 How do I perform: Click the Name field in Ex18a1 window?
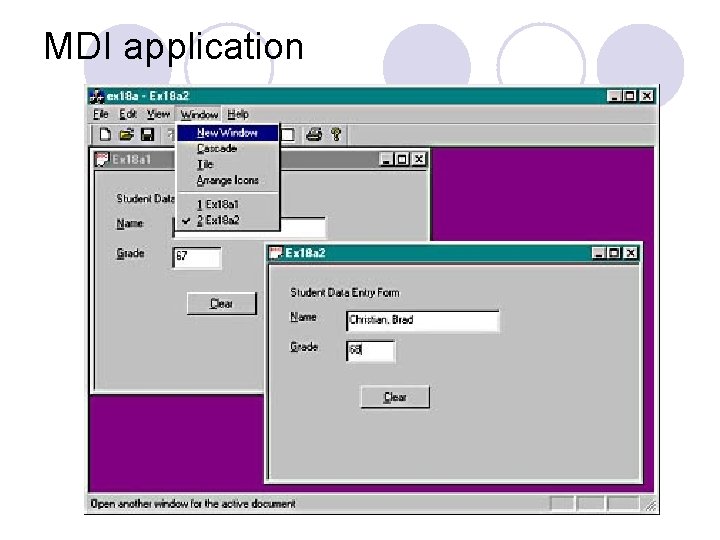(303, 228)
